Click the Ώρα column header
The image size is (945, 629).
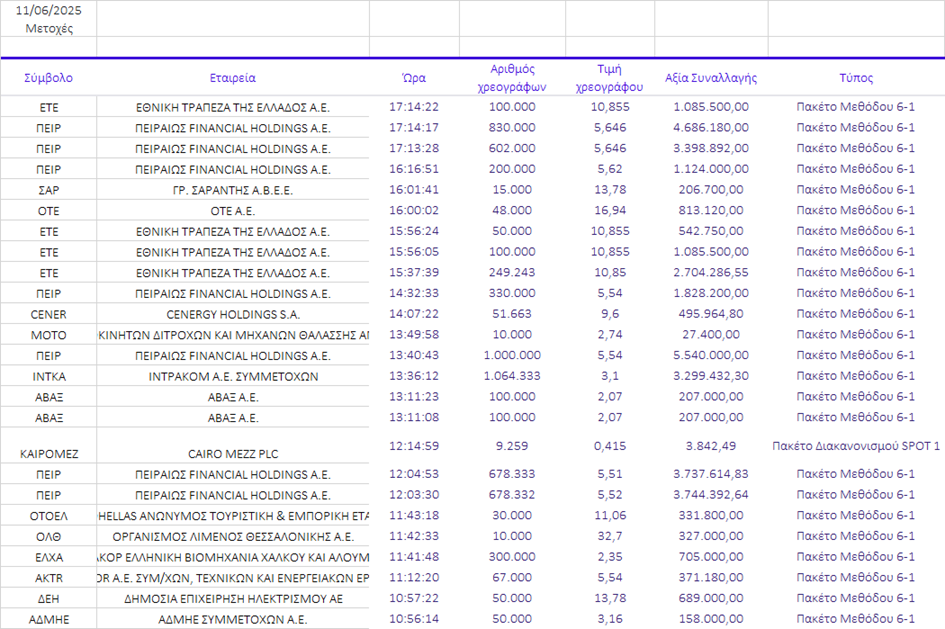[x=414, y=78]
